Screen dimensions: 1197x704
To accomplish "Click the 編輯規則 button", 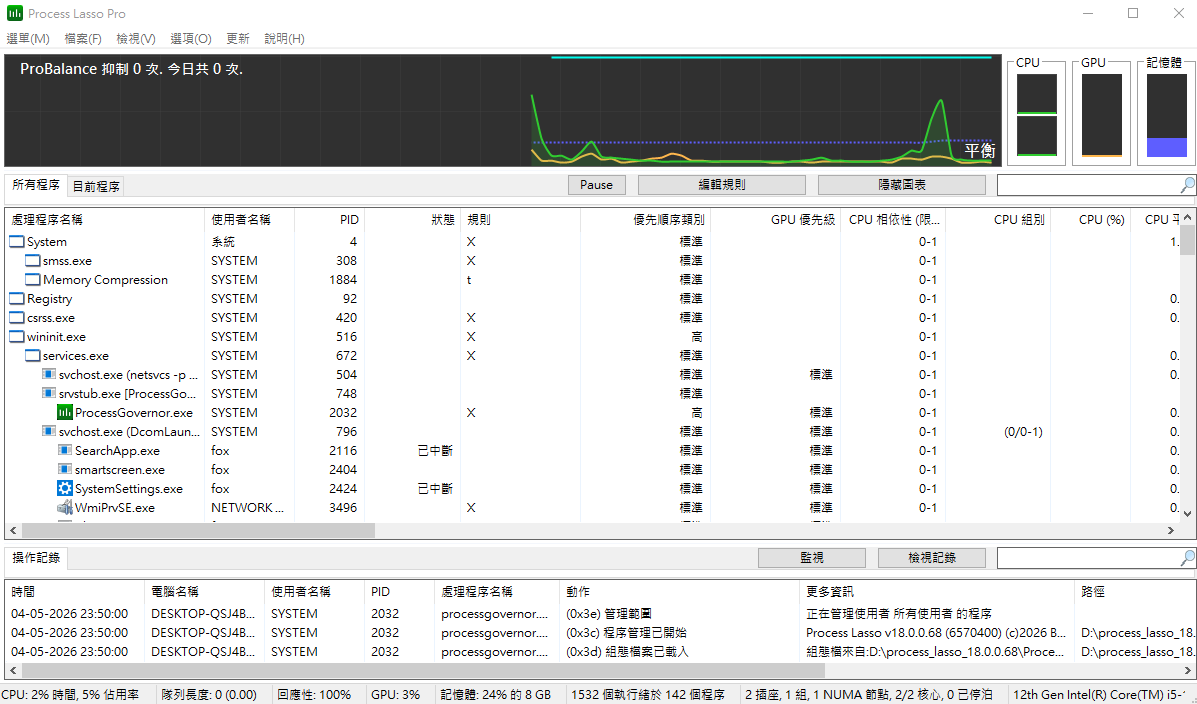I will 721,185.
